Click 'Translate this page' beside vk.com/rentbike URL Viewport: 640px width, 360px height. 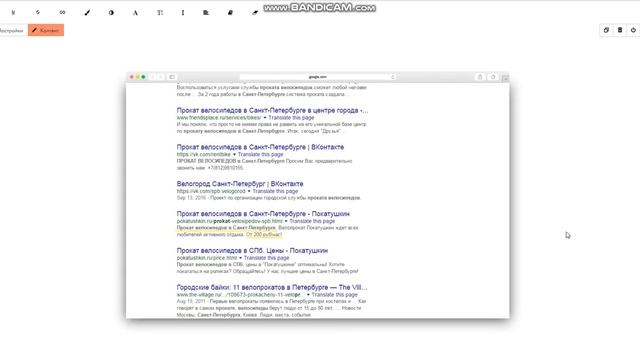point(260,154)
